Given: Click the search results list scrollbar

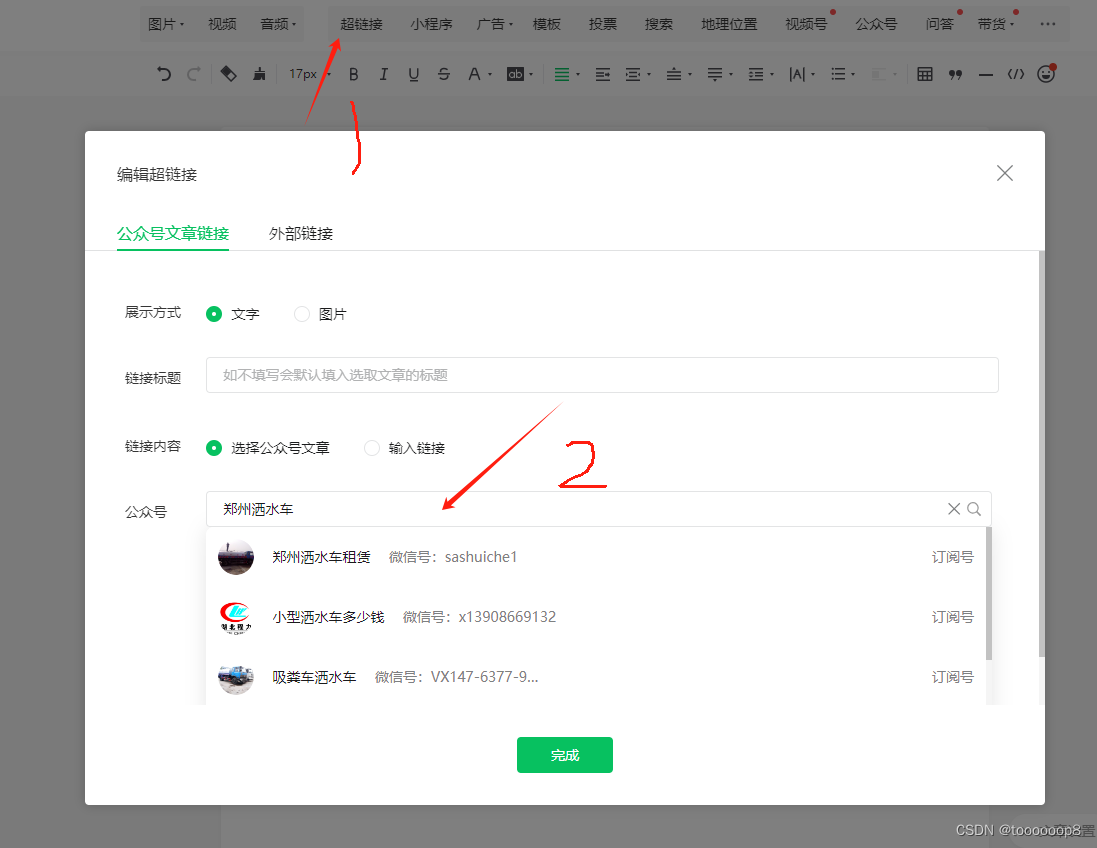Looking at the screenshot, I should (989, 593).
